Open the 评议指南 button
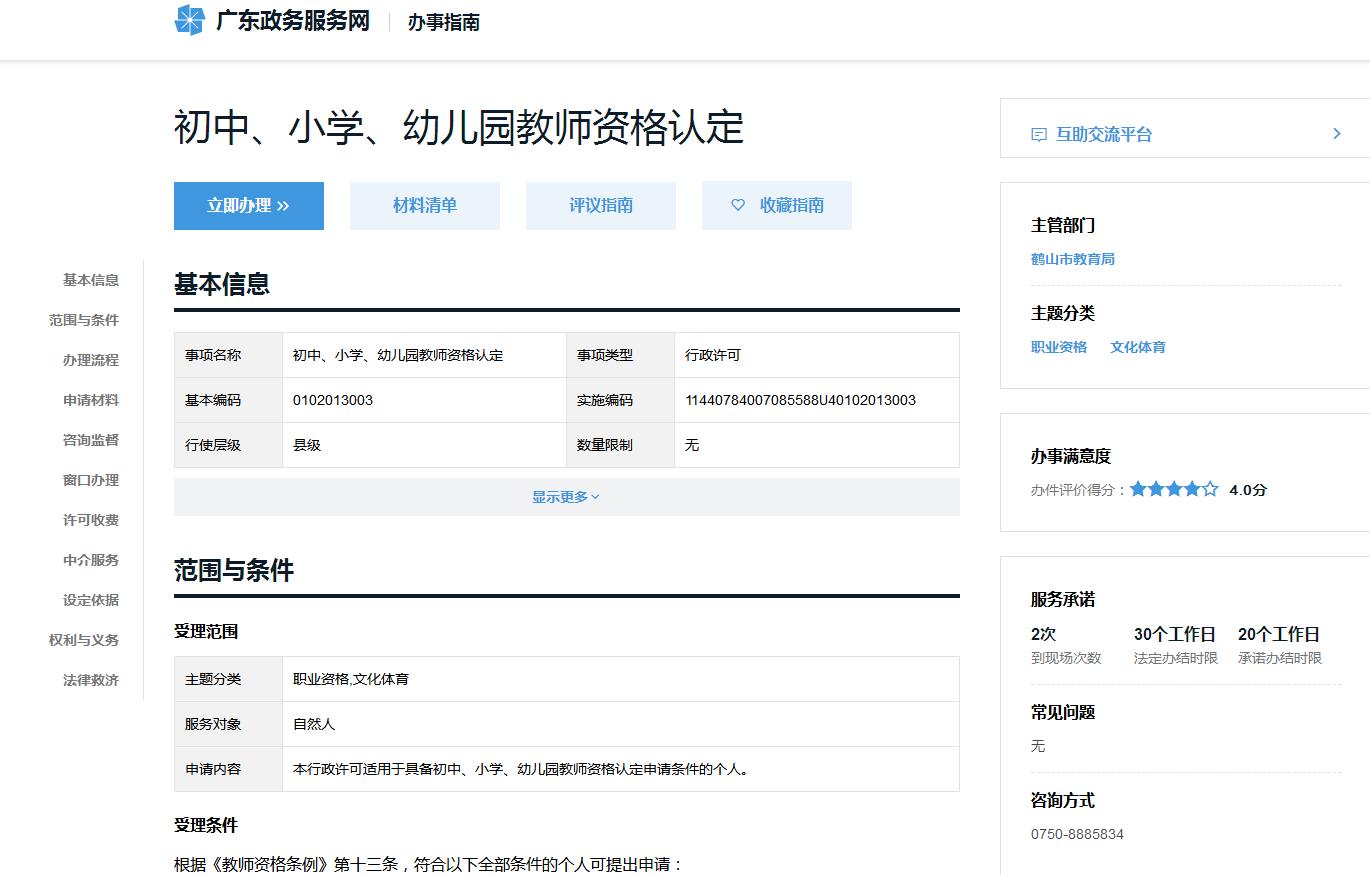This screenshot has height=875, width=1370. [x=601, y=205]
